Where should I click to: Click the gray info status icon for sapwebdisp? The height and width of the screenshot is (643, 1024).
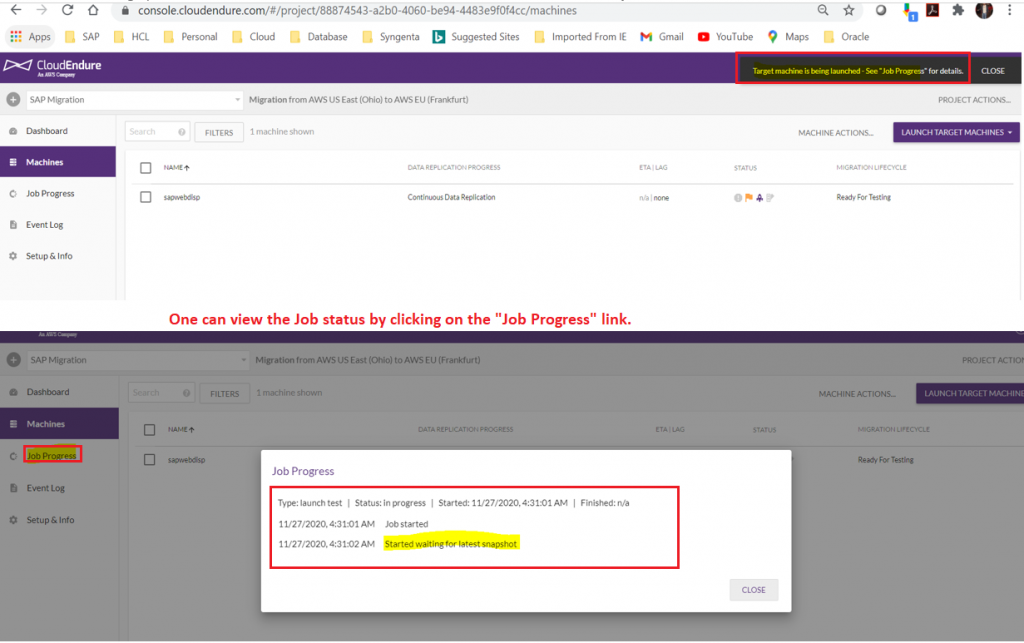pyautogui.click(x=738, y=198)
